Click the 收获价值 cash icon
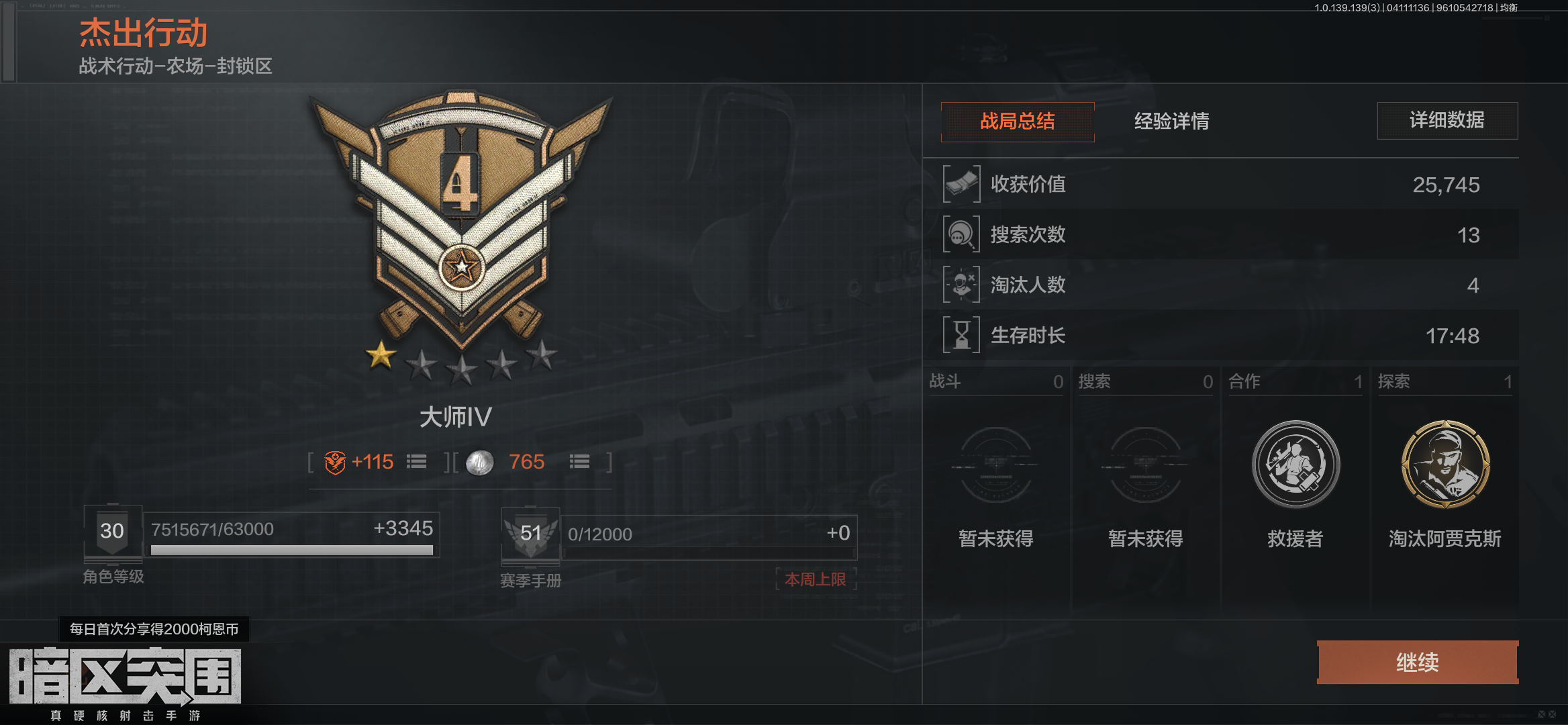Screen dimensions: 1568x725 [x=961, y=184]
